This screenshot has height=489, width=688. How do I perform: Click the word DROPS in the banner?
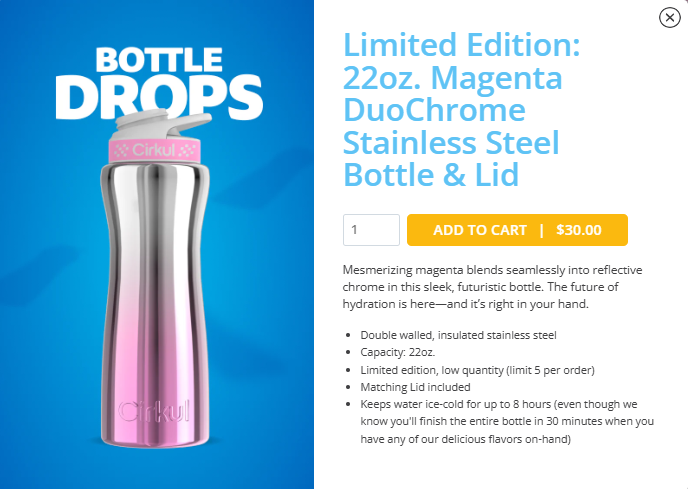[159, 95]
